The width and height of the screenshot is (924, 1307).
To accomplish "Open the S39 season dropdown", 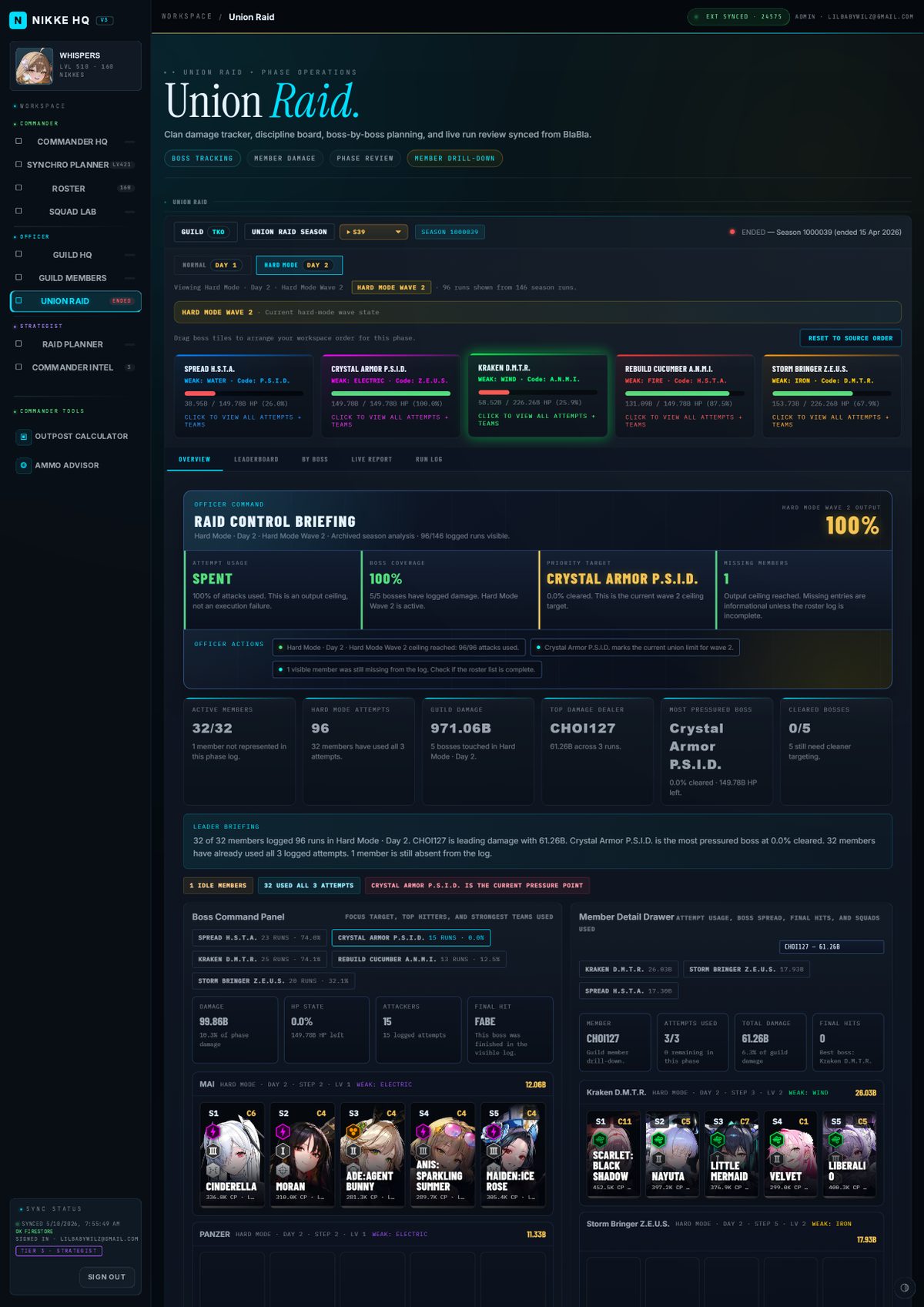I will coord(373,232).
